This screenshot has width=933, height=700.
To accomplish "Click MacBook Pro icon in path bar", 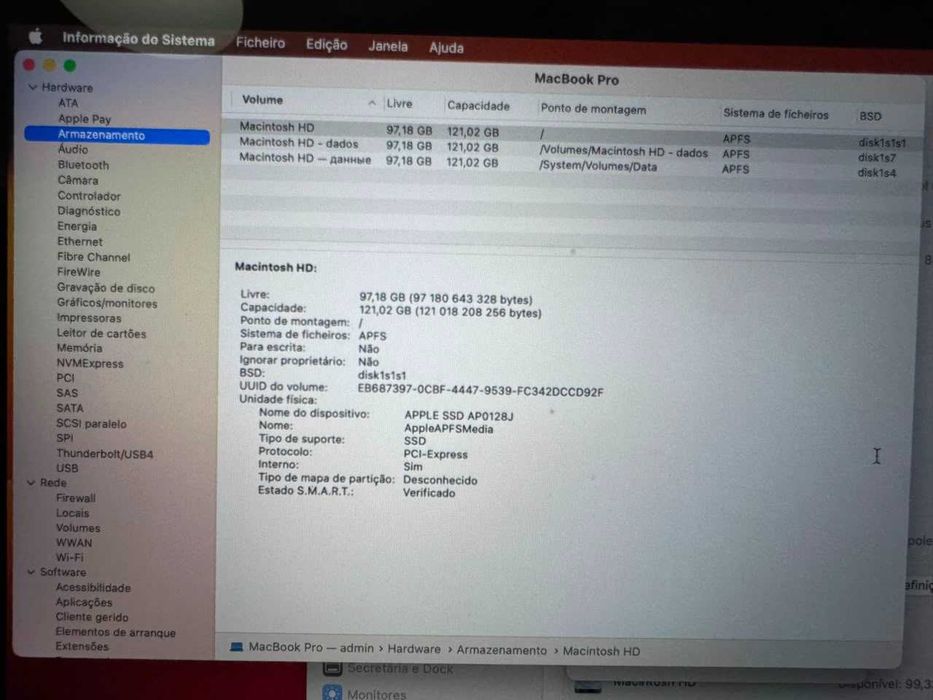I will point(236,647).
